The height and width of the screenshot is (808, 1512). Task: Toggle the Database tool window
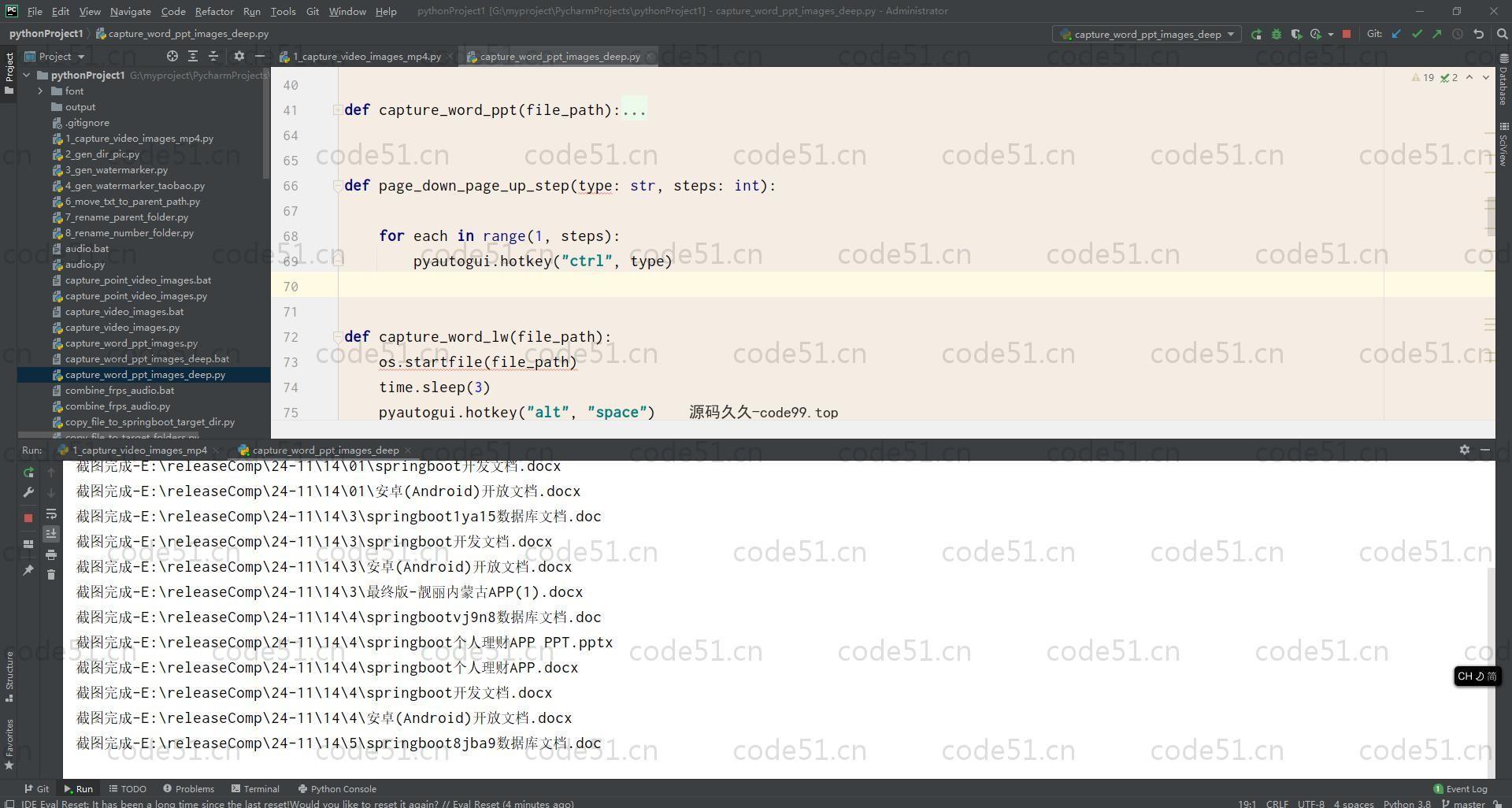point(1503,80)
